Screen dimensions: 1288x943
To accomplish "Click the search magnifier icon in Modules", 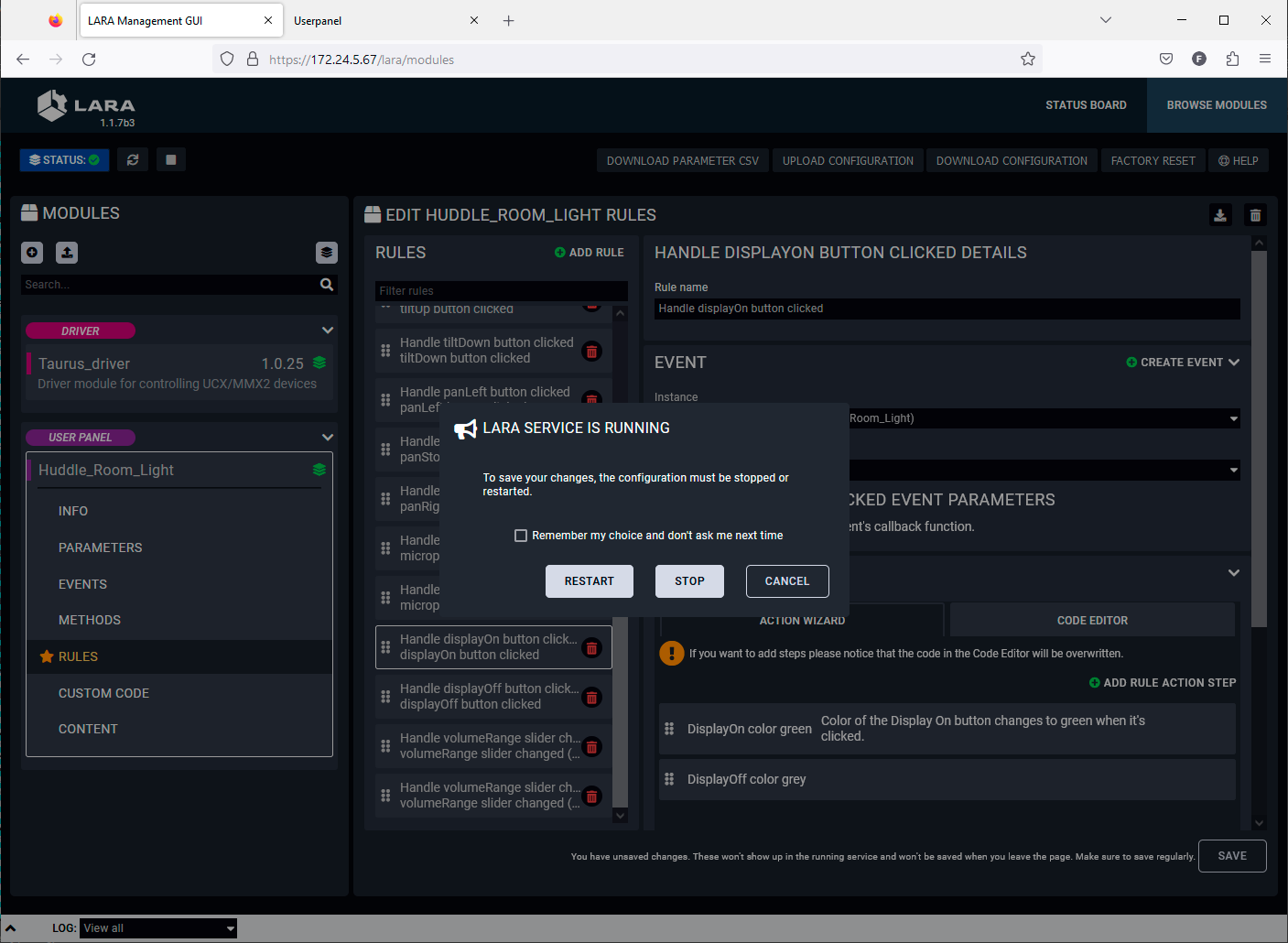I will [327, 285].
